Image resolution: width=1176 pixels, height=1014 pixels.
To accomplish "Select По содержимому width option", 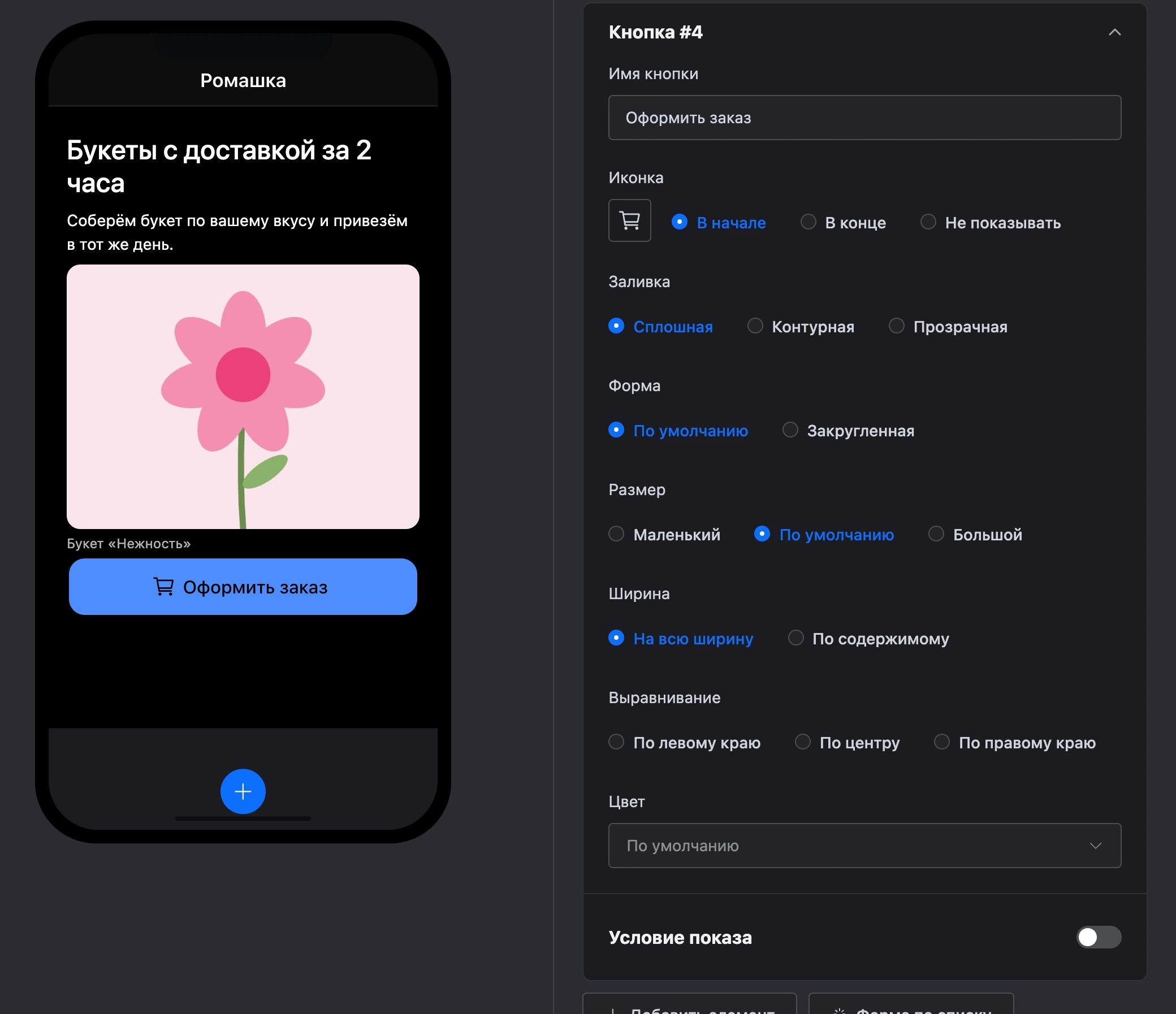I will (x=868, y=638).
